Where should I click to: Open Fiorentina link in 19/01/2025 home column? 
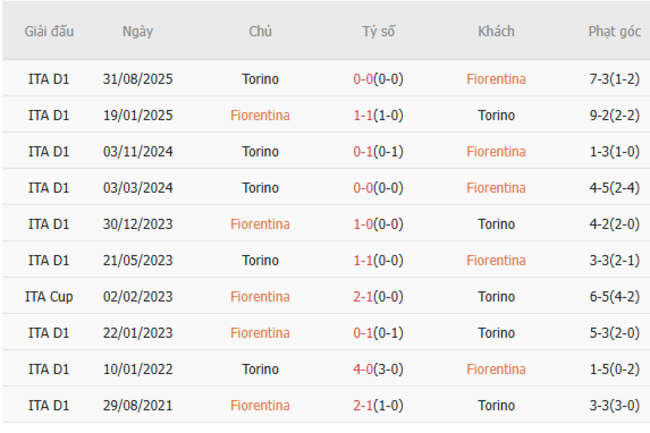pyautogui.click(x=260, y=115)
